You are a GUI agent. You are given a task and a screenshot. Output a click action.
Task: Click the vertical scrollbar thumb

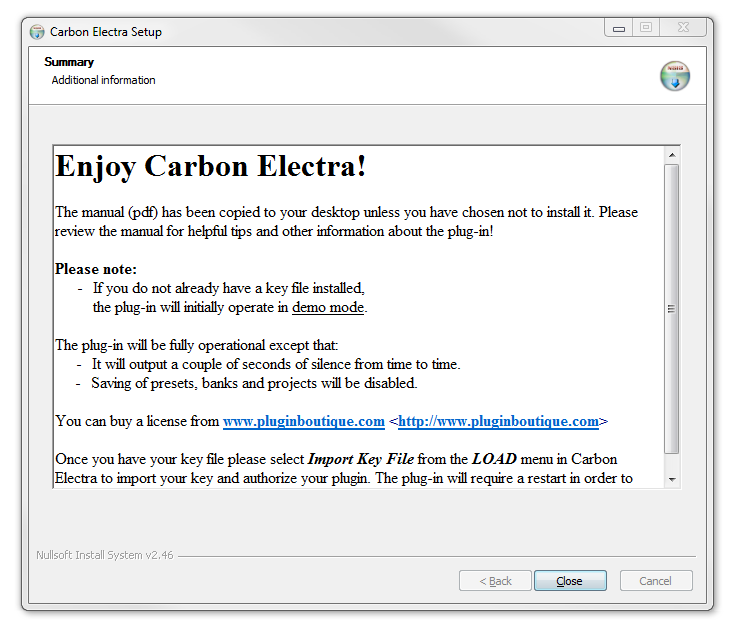tap(671, 309)
